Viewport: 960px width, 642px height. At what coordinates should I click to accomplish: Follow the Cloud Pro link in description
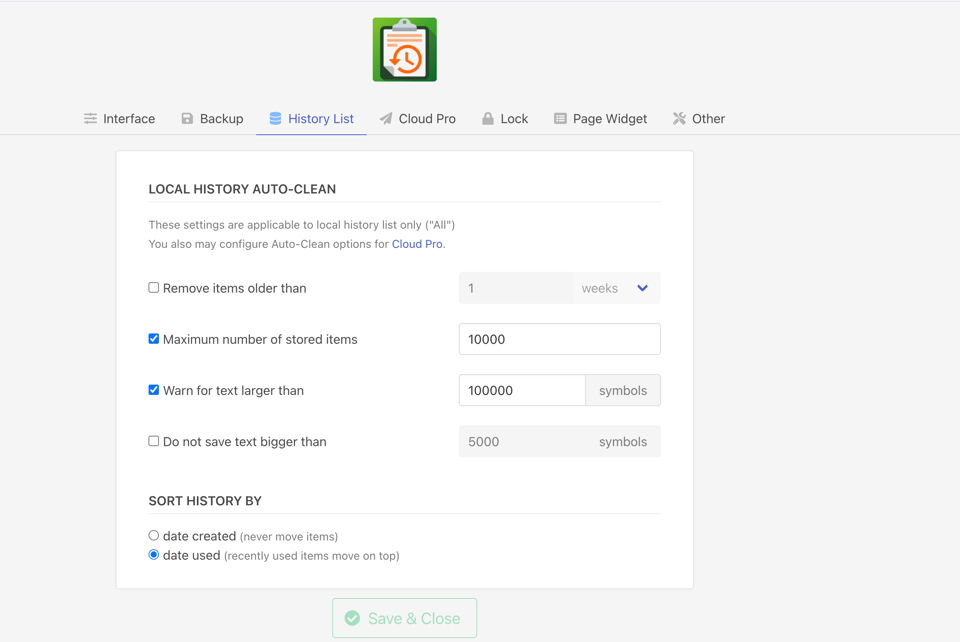tap(417, 244)
